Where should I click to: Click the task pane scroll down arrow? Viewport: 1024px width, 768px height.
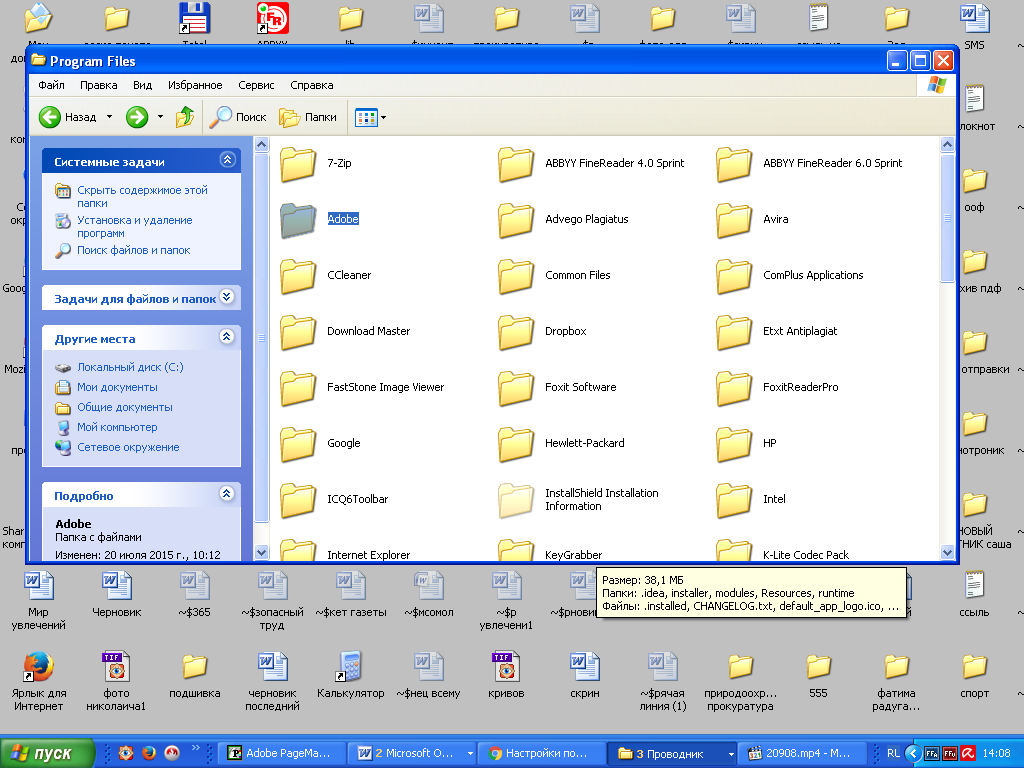261,552
